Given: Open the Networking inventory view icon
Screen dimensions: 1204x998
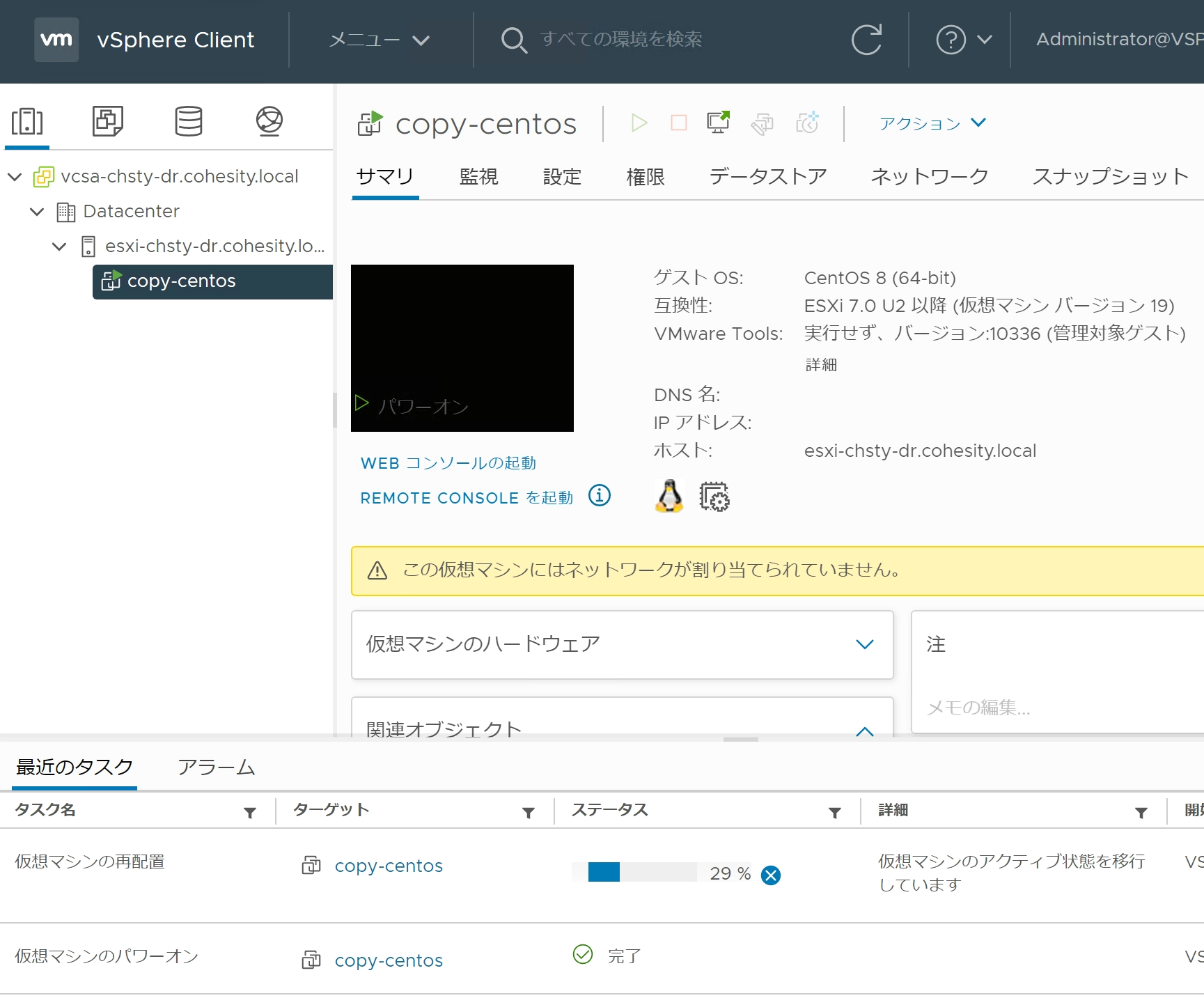Looking at the screenshot, I should click(269, 121).
